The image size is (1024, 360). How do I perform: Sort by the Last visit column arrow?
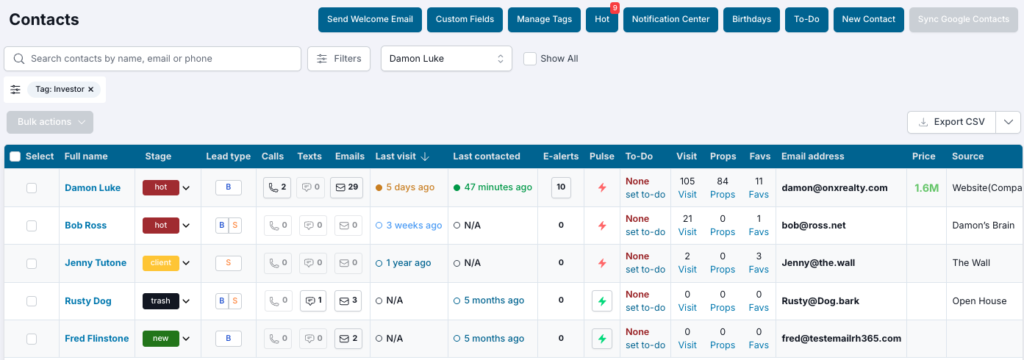tap(424, 156)
